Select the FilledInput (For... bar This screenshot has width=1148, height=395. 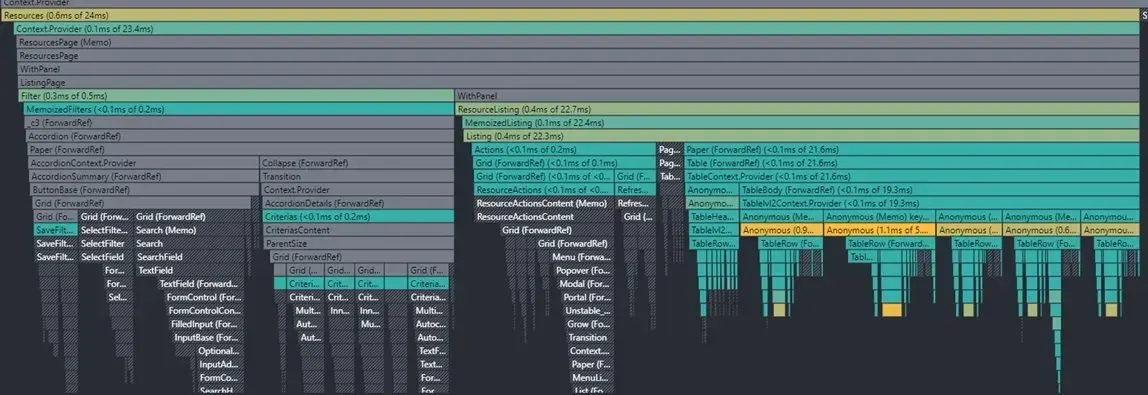pyautogui.click(x=206, y=324)
